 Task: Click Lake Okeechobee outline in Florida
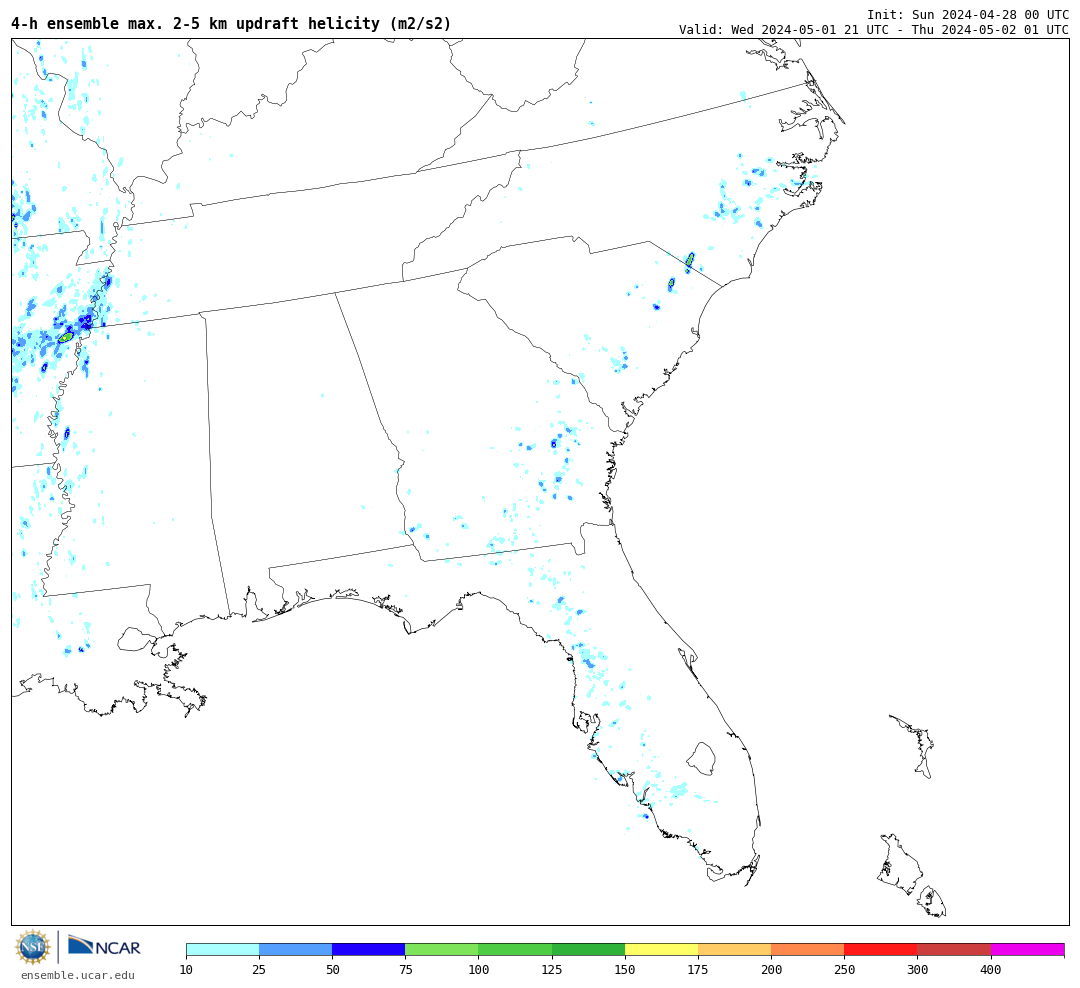tap(702, 759)
